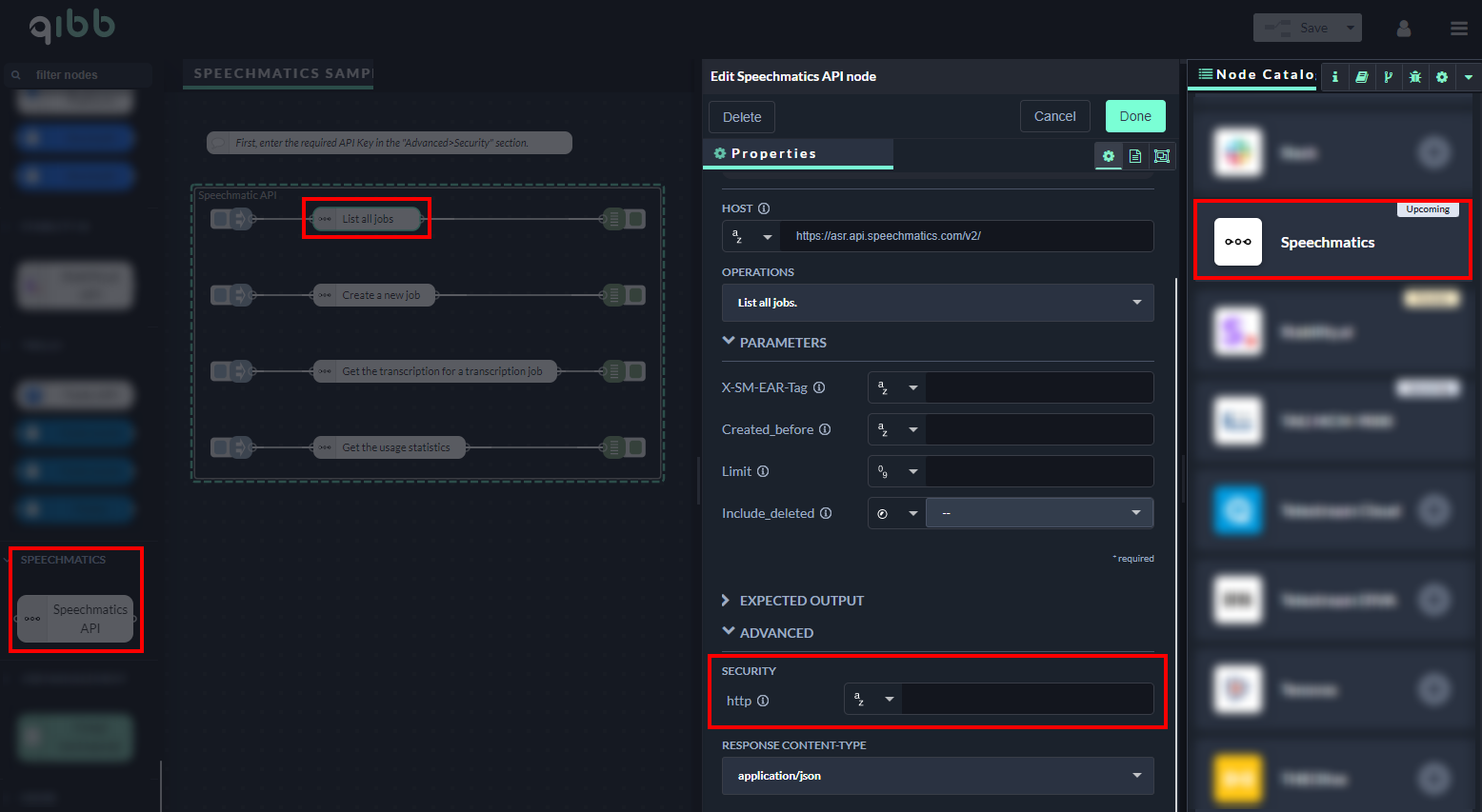Open the git branch history icon
The image size is (1482, 812).
coord(1389,77)
